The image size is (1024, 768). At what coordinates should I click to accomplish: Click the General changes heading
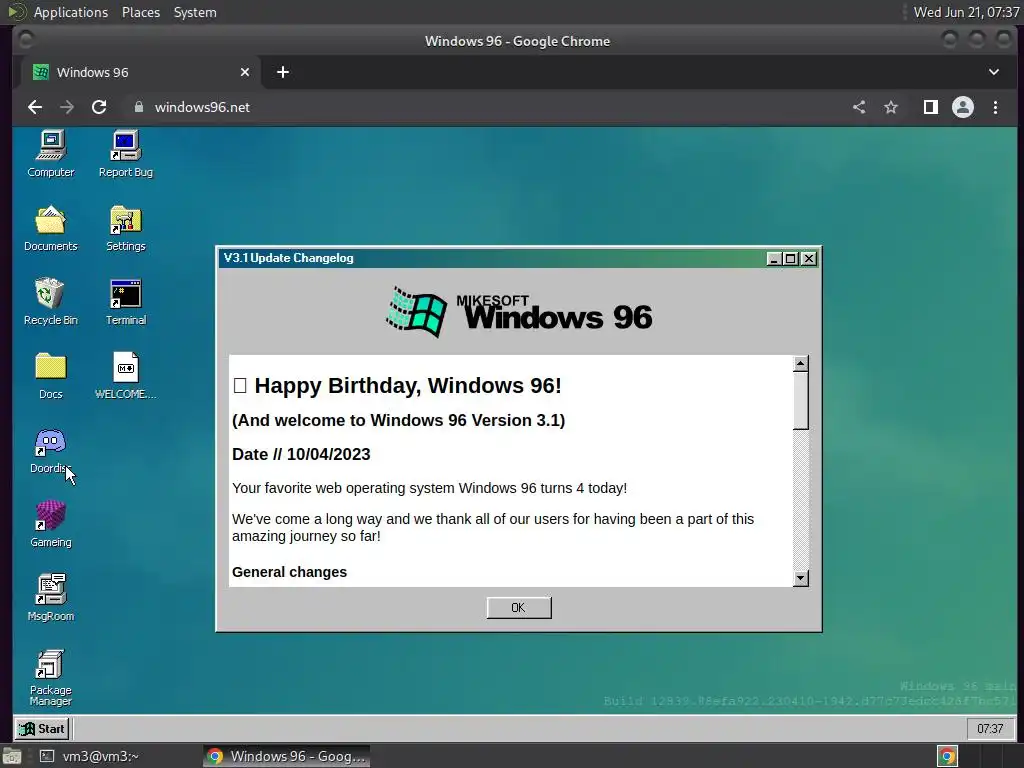coord(289,572)
